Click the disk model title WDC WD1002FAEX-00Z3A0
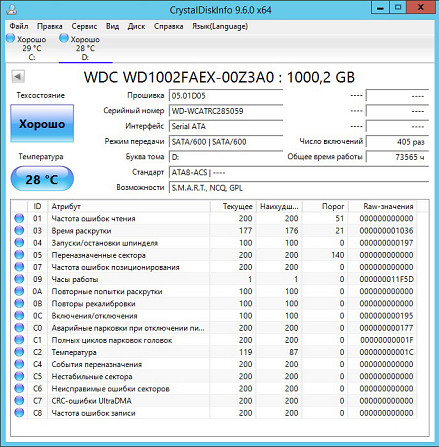Screen dimensions: 439x447 (x=179, y=77)
